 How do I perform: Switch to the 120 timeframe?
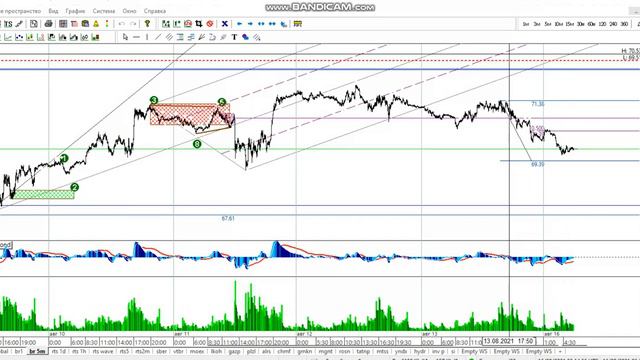tap(602, 24)
